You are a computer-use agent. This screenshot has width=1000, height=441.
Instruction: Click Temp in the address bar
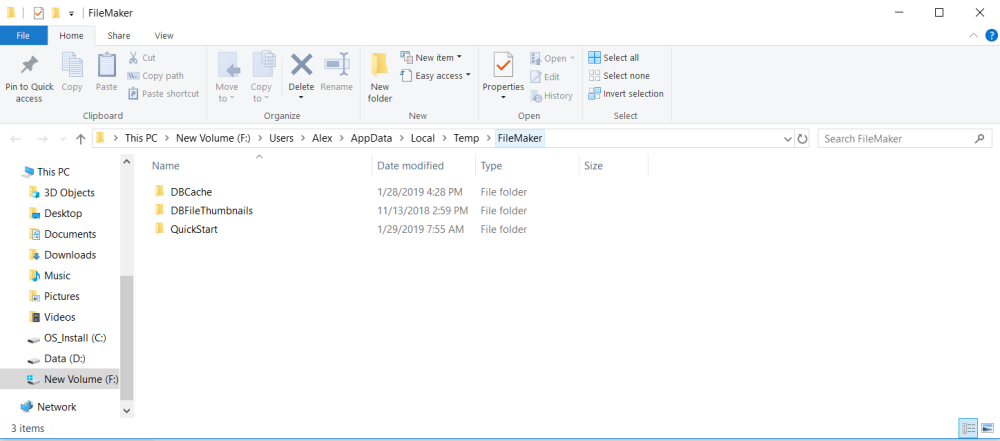click(466, 138)
